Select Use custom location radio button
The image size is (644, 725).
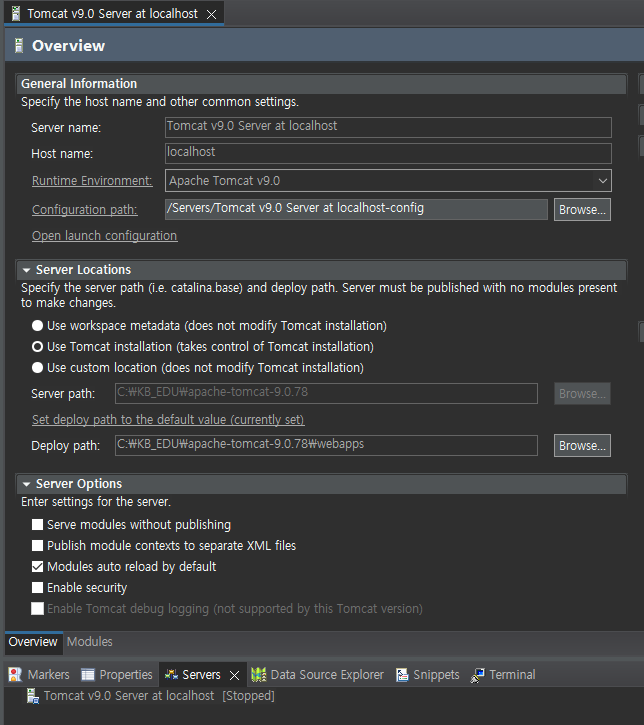coord(37,368)
